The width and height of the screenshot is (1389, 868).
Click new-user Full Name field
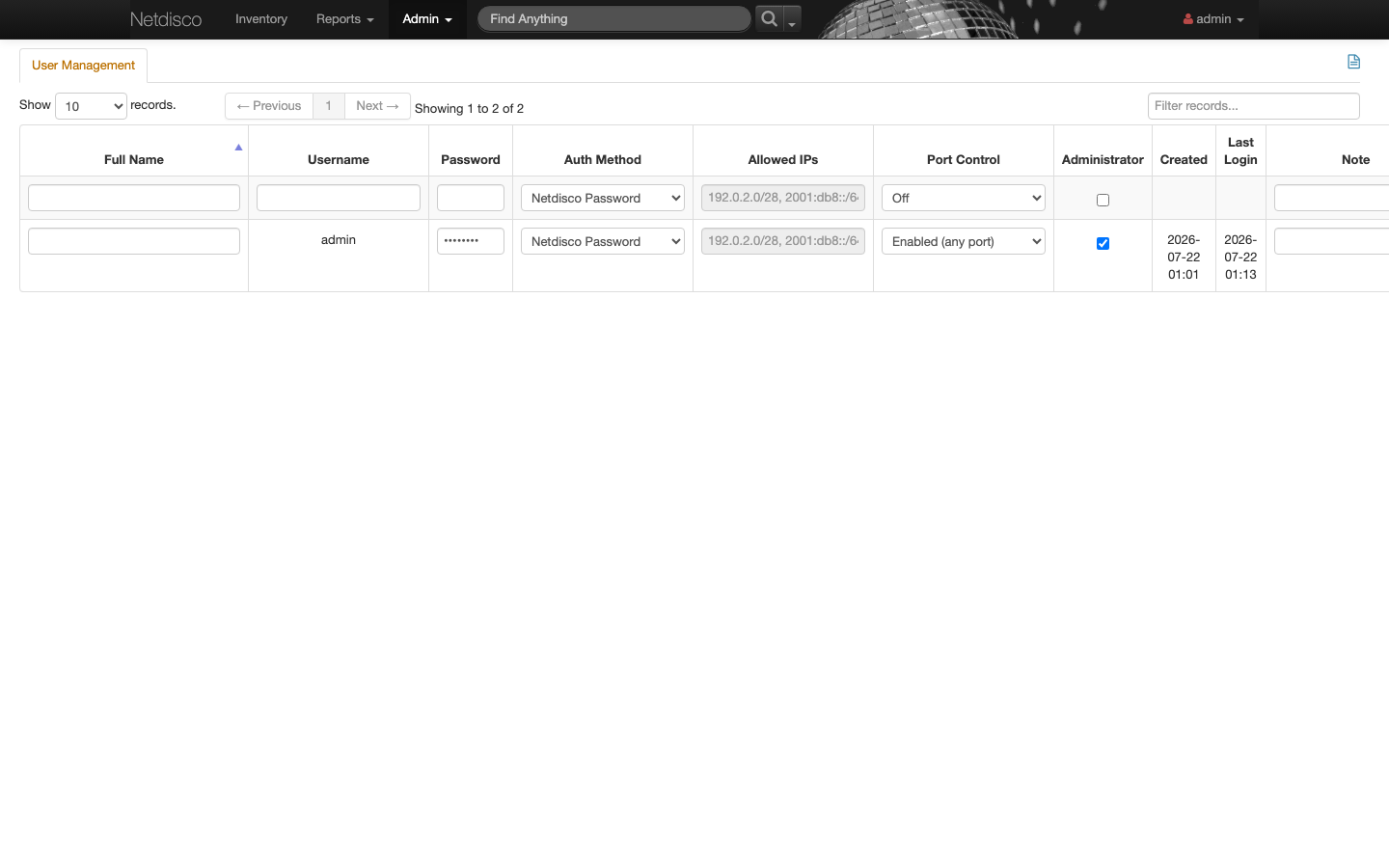click(134, 198)
